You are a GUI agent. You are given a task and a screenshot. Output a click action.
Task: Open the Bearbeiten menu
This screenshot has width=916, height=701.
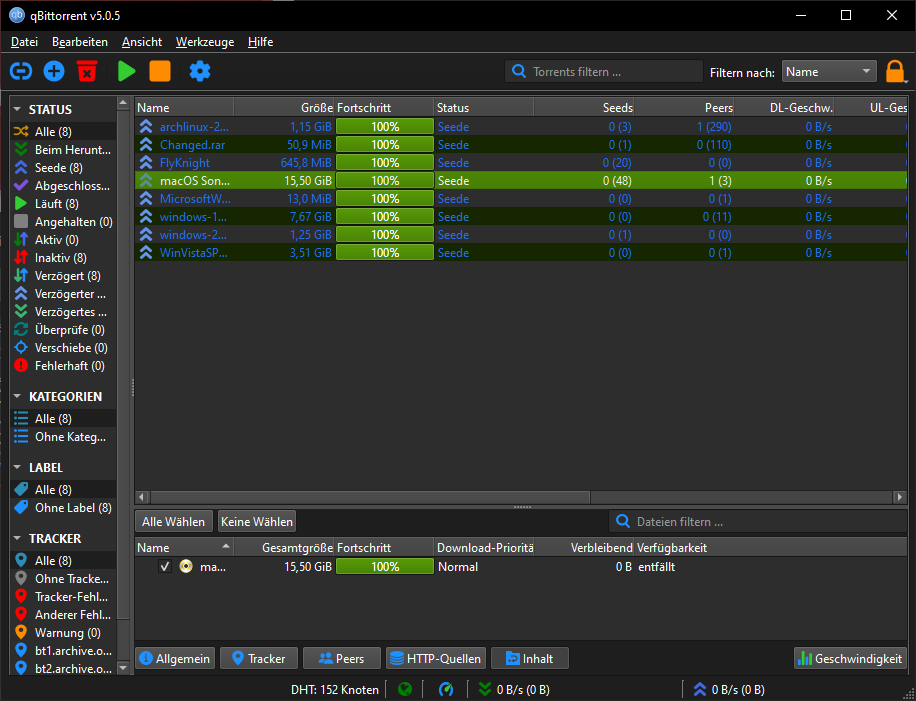[x=80, y=42]
